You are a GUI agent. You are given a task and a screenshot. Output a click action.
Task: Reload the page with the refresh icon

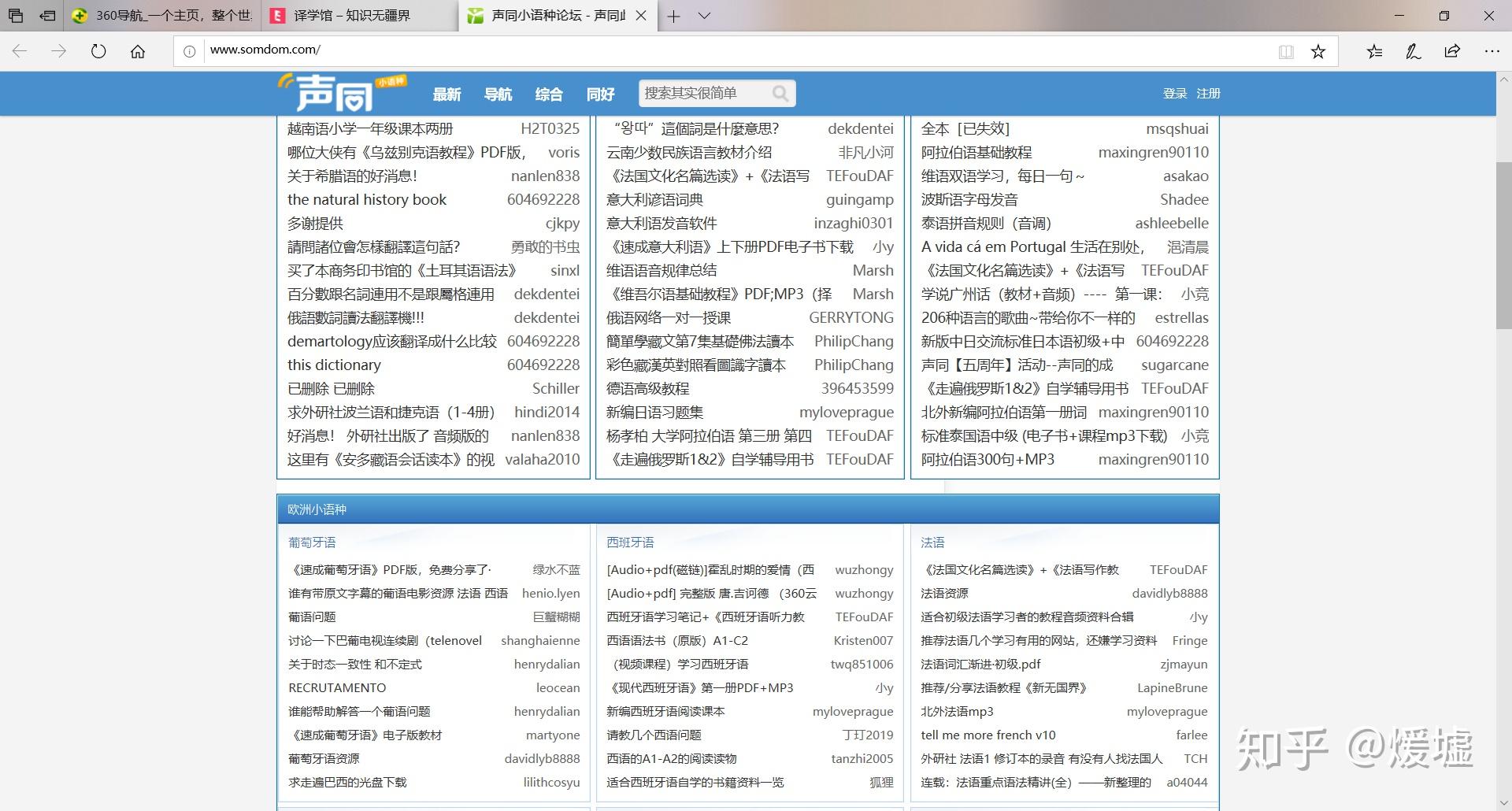[98, 51]
